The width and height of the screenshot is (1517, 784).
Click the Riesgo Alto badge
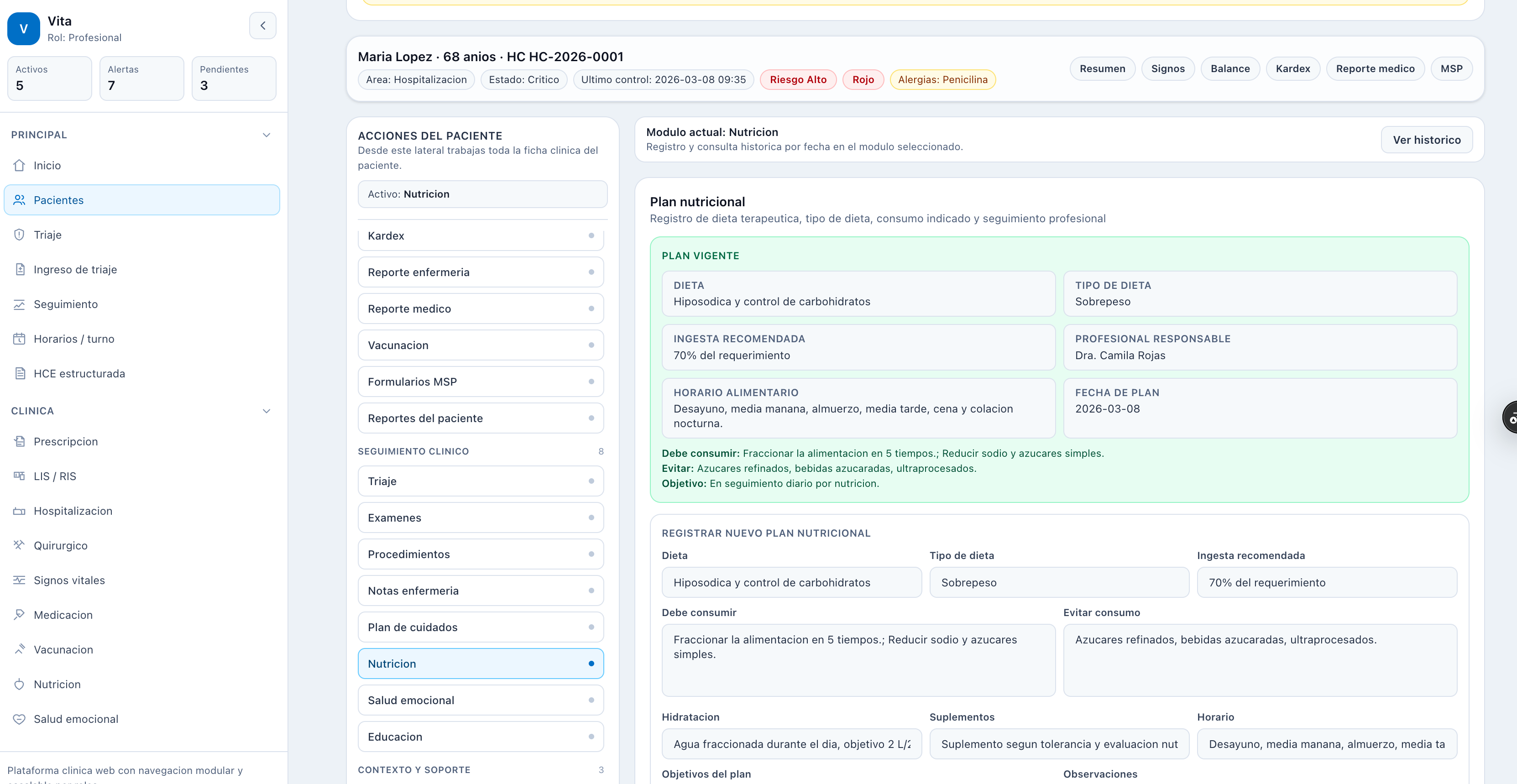click(x=798, y=80)
